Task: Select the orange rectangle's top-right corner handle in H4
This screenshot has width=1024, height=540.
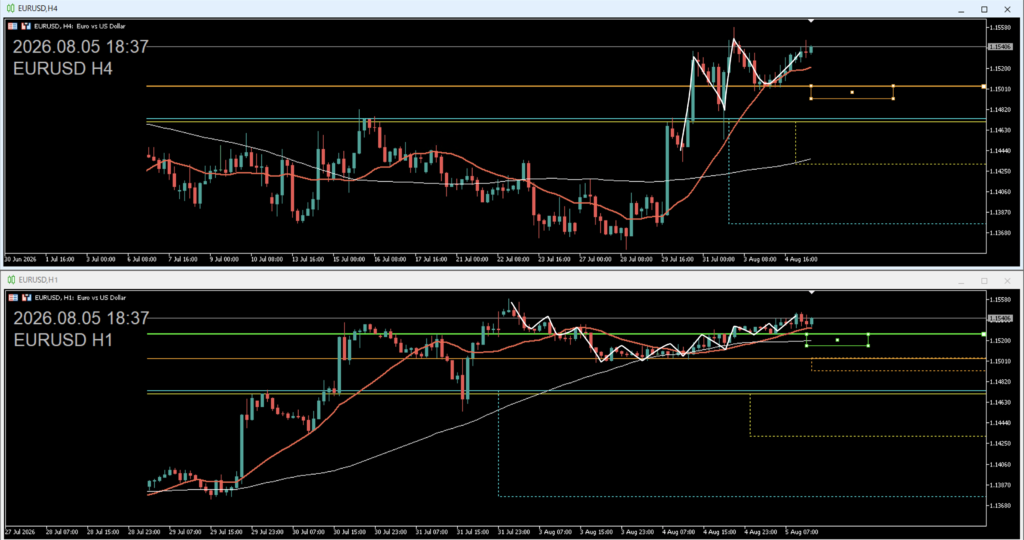Action: [893, 86]
